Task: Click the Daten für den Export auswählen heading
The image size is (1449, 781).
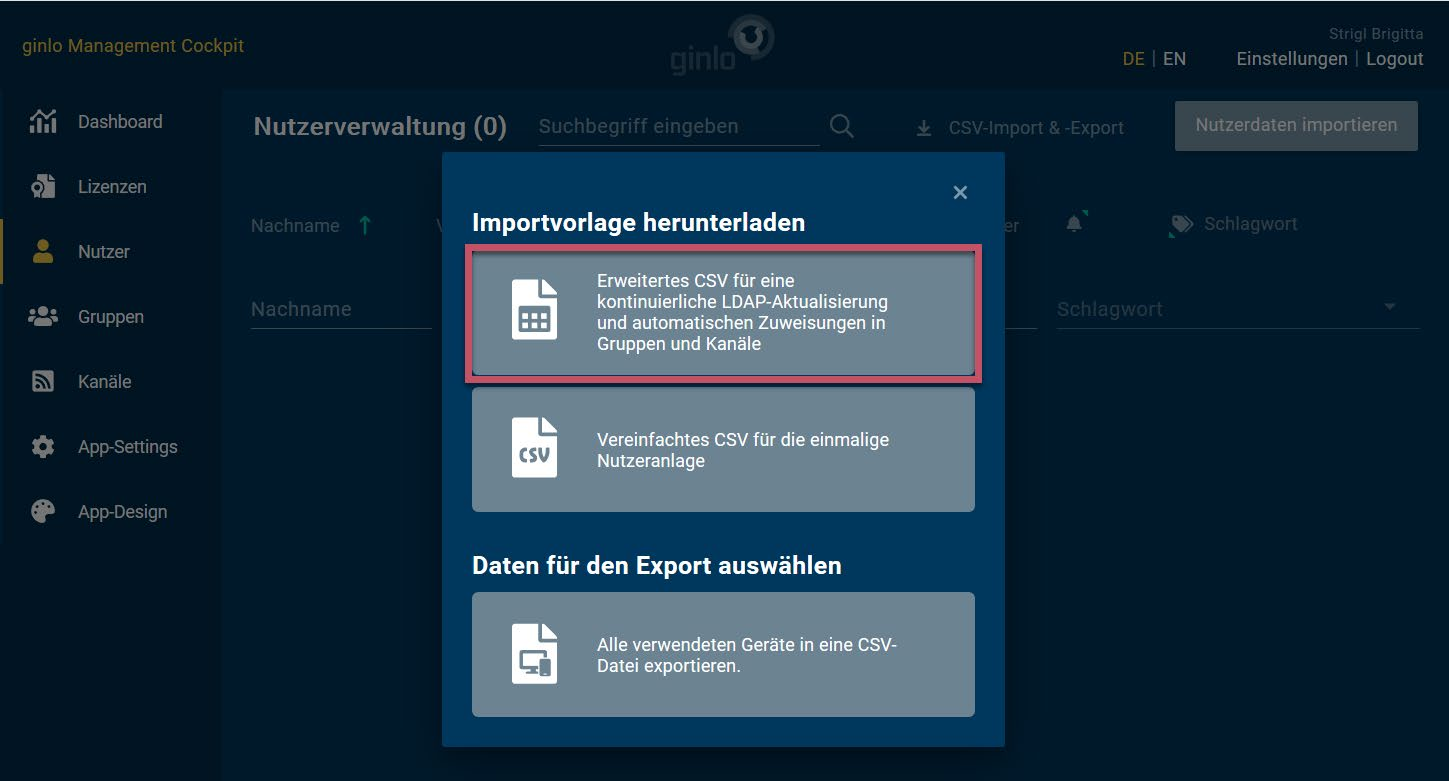Action: click(x=657, y=565)
